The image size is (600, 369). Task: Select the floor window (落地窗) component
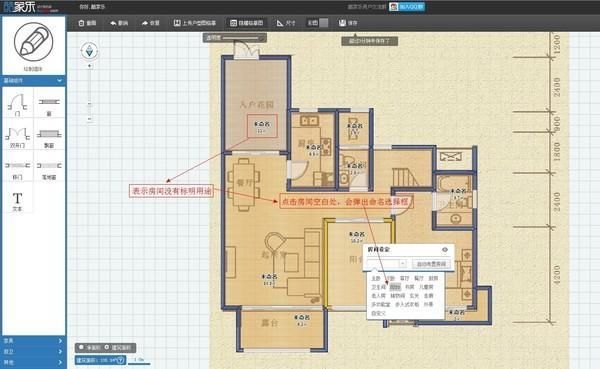click(x=49, y=169)
